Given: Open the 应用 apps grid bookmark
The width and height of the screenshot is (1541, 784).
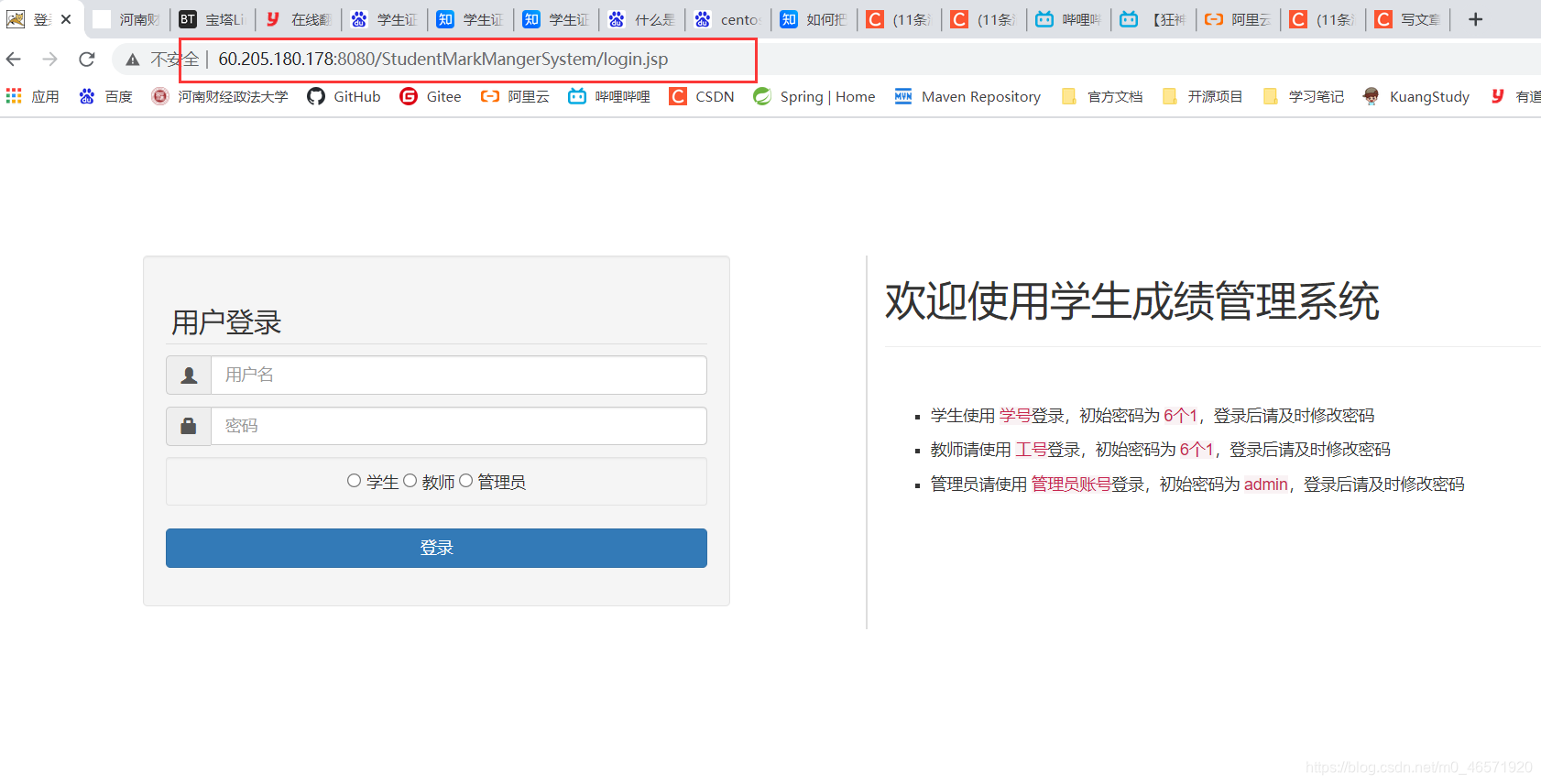Looking at the screenshot, I should tap(32, 96).
